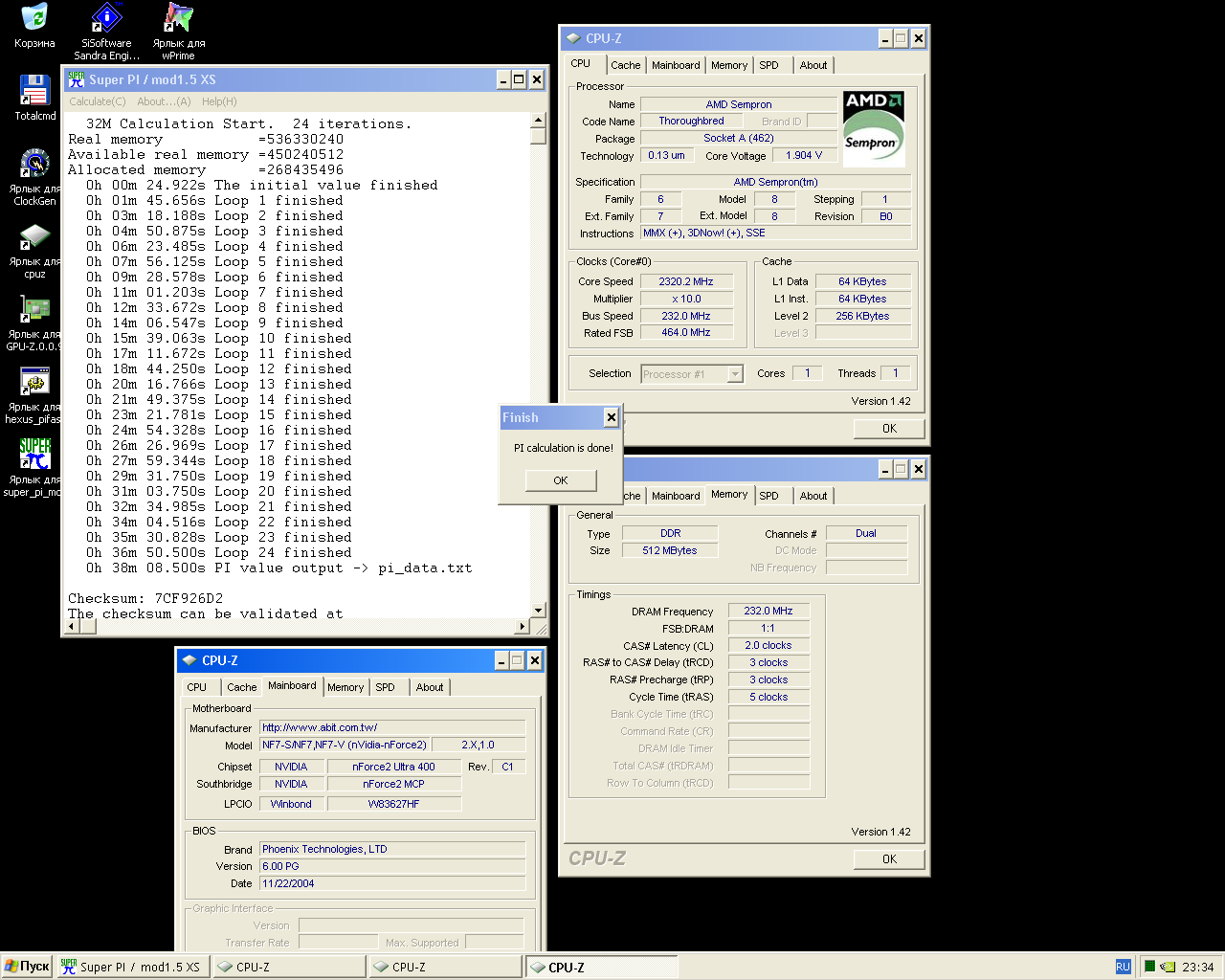Select SPD tab in the Mainboard CPU-Z window
The height and width of the screenshot is (980, 1225).
pyautogui.click(x=386, y=687)
